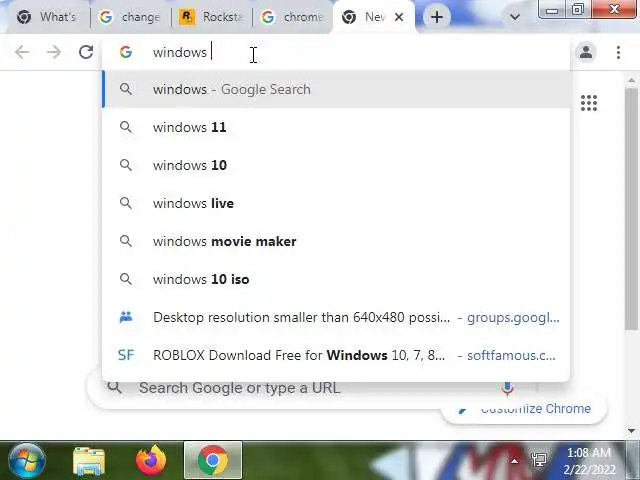
Task: Choose suggestion windows - Google Search
Action: click(336, 89)
